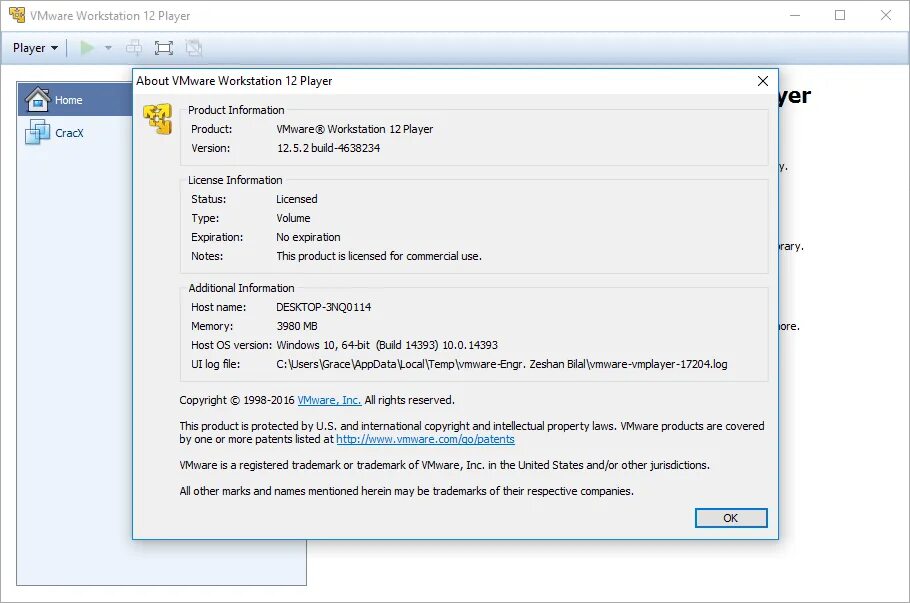910x603 pixels.
Task: Click the Home house icon
Action: [37, 99]
